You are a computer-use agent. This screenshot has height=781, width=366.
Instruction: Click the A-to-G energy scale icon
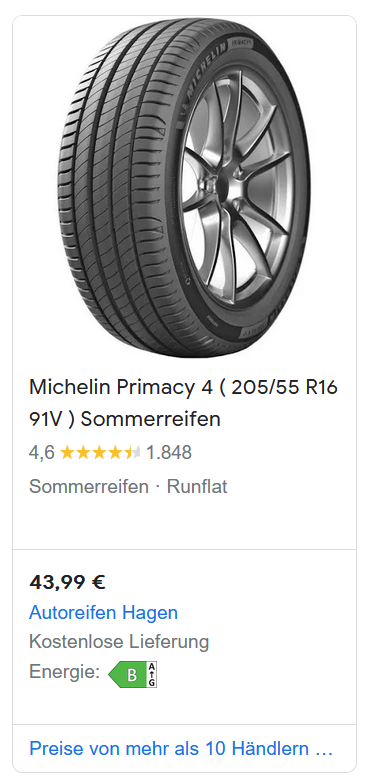(x=152, y=674)
